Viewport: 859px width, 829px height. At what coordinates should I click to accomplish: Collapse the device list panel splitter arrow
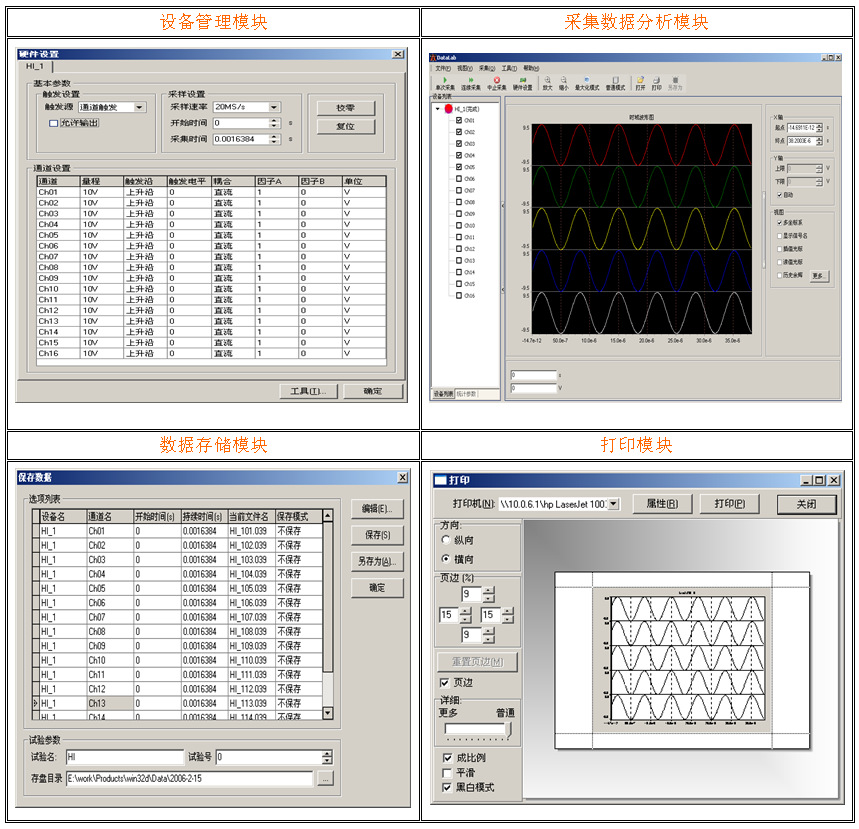click(x=503, y=205)
